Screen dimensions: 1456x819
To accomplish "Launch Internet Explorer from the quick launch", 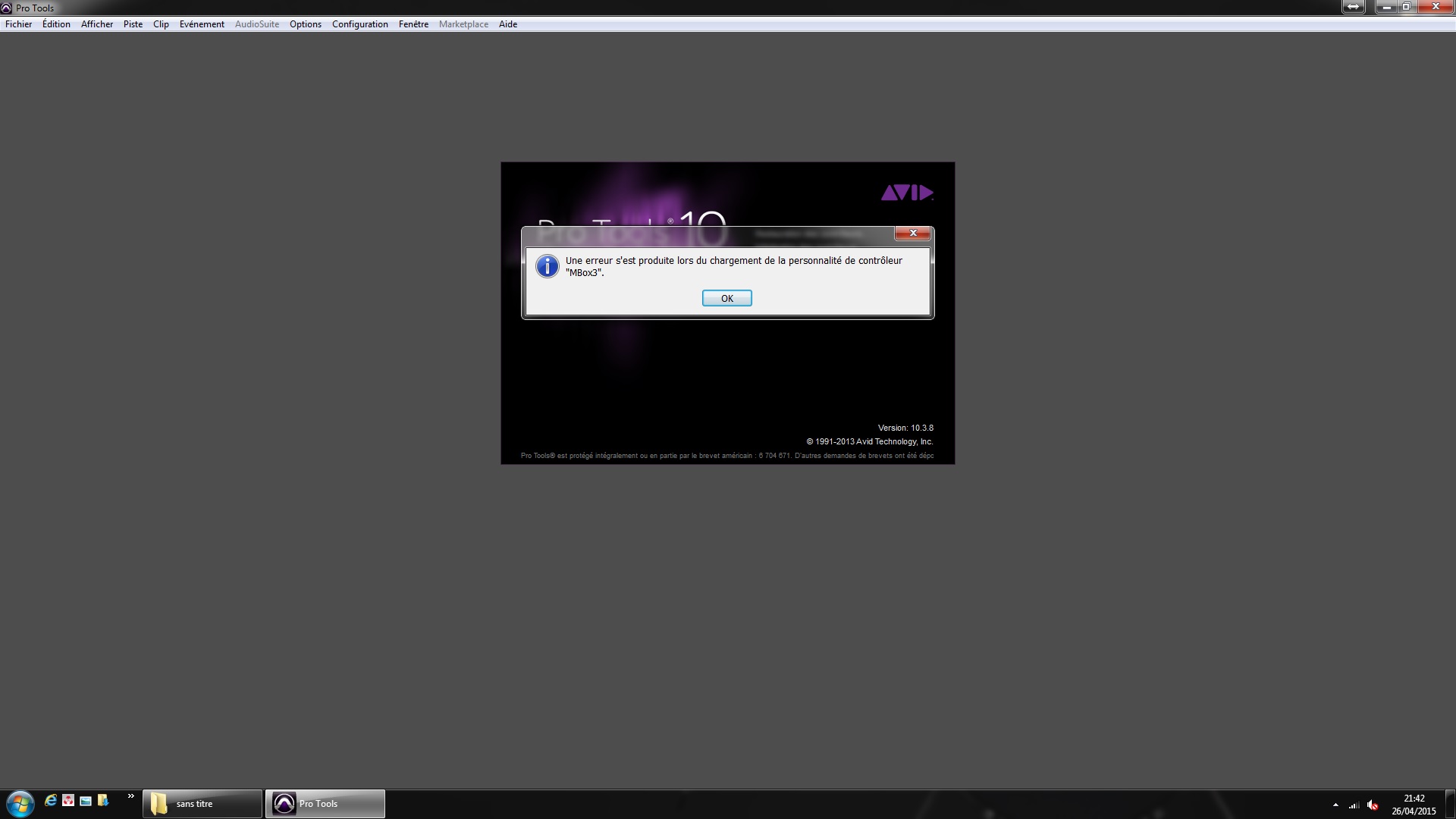I will click(x=51, y=800).
